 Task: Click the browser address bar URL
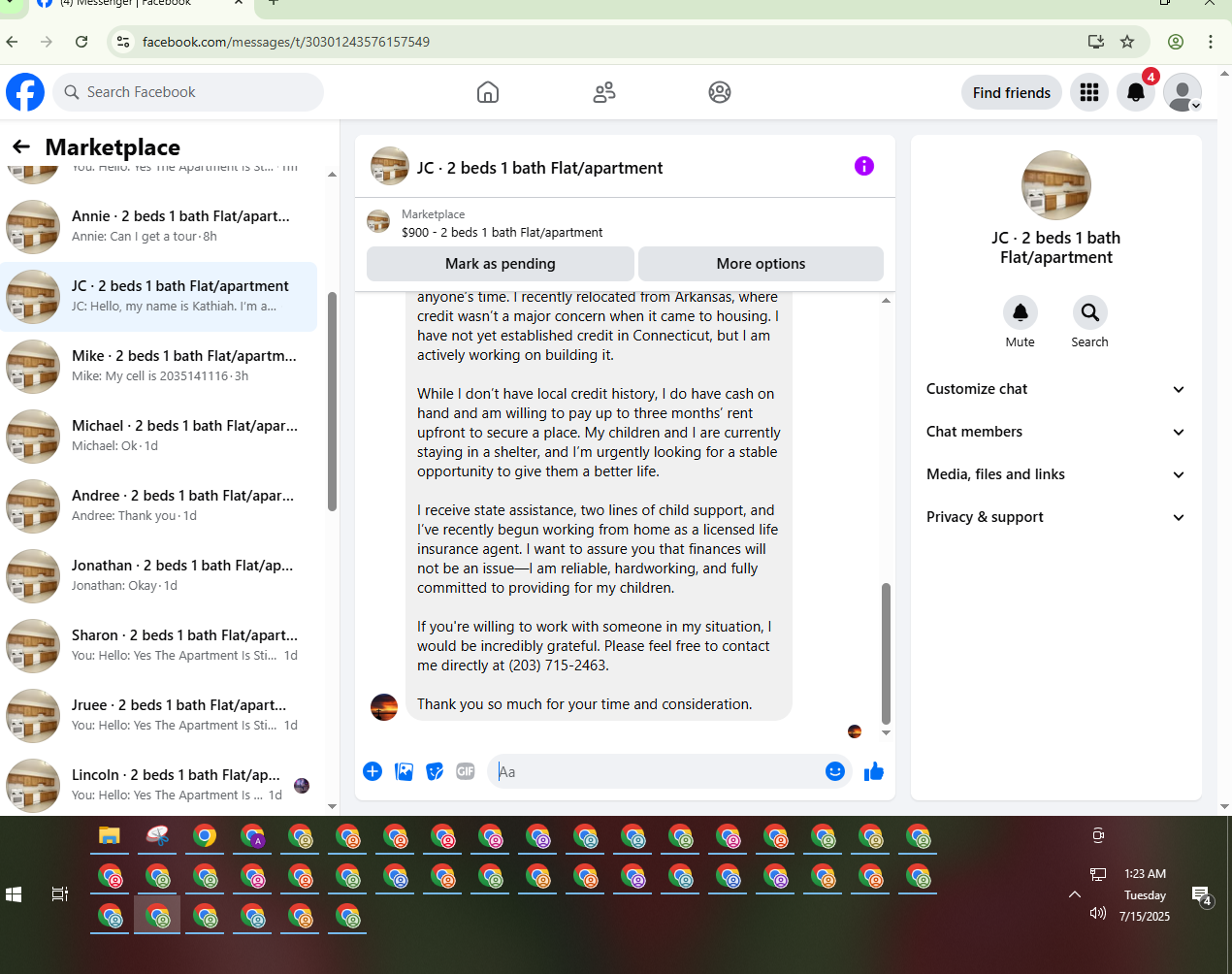click(286, 42)
